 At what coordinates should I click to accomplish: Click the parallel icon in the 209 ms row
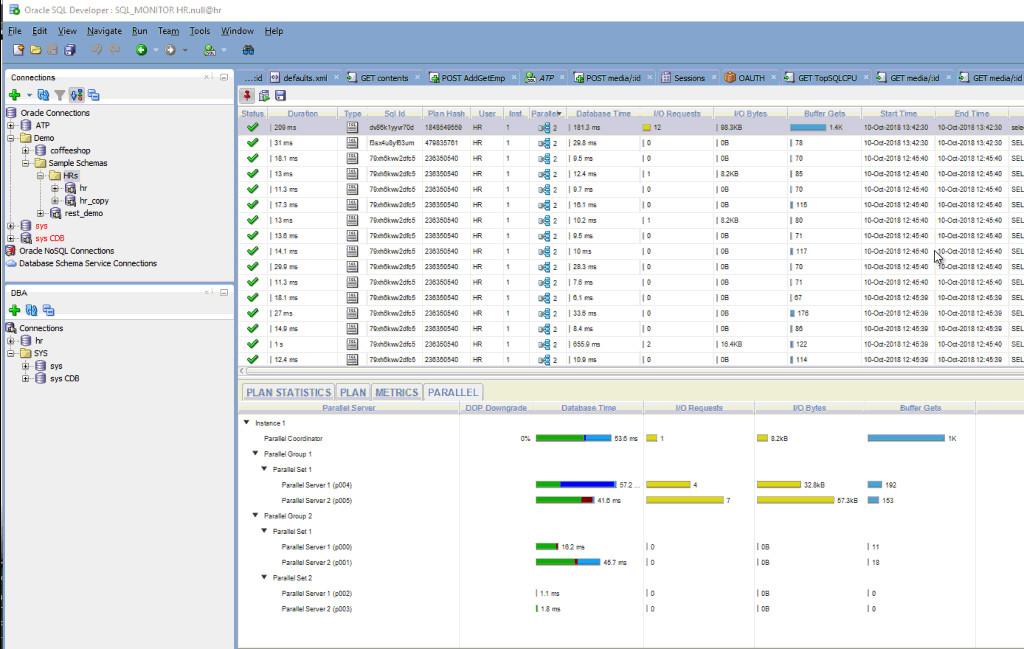[x=543, y=128]
